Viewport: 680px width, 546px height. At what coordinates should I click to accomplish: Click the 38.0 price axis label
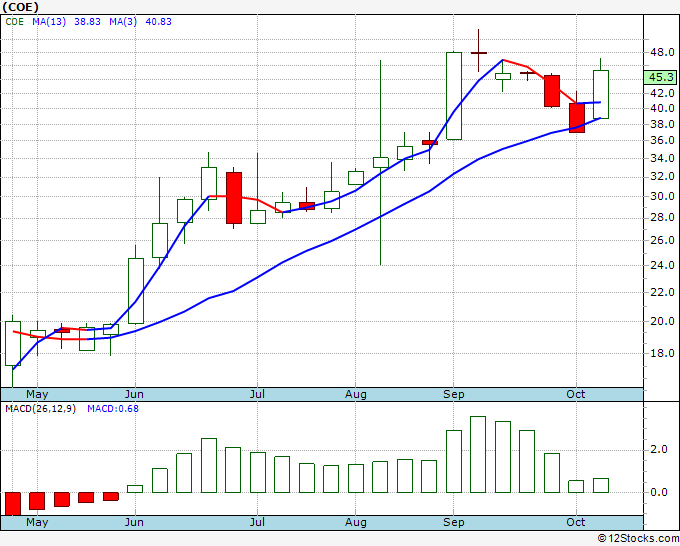tap(662, 124)
